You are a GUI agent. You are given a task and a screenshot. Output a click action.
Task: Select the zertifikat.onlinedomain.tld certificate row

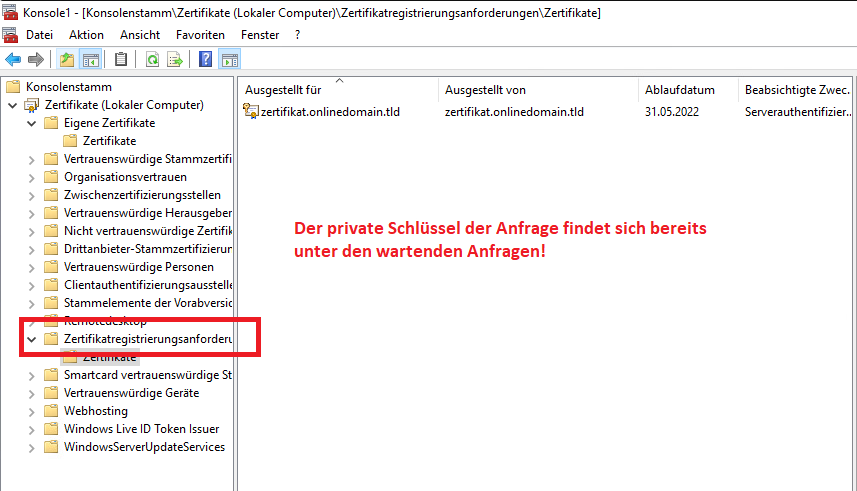tap(329, 112)
